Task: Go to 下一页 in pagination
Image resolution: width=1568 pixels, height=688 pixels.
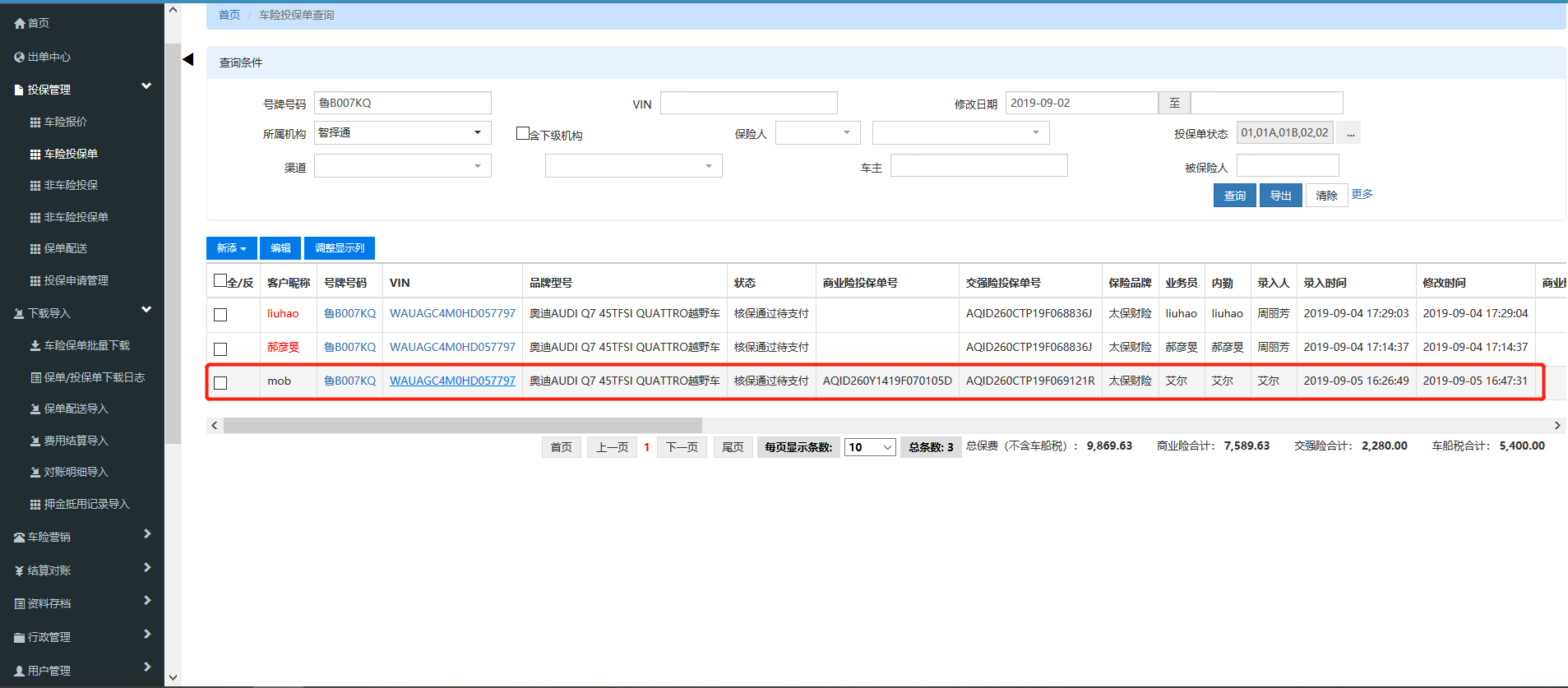Action: point(682,447)
